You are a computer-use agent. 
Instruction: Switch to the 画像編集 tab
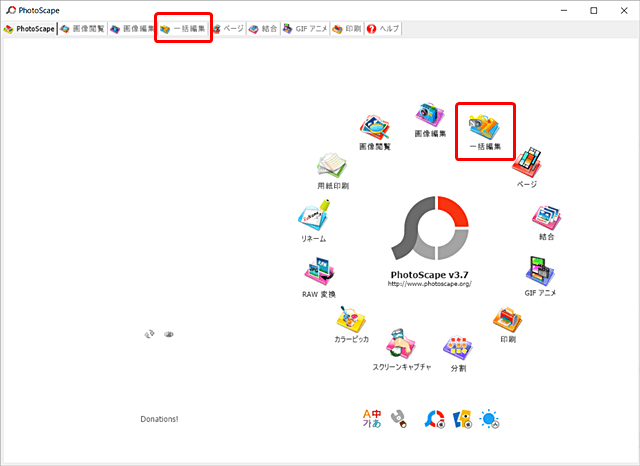point(132,29)
